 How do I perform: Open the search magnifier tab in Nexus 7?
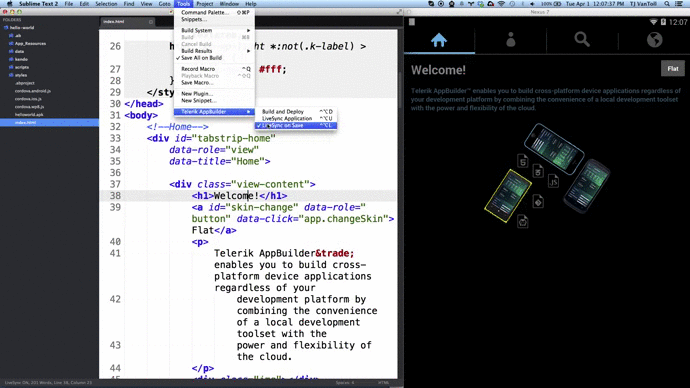582,40
